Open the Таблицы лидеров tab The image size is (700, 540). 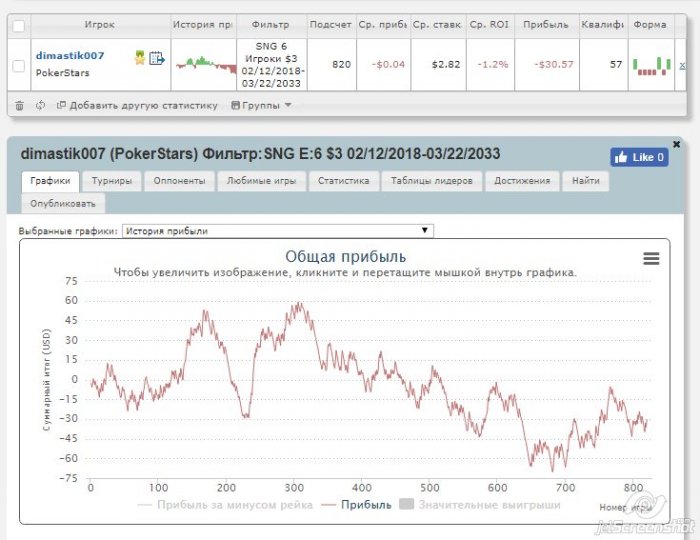pyautogui.click(x=432, y=181)
